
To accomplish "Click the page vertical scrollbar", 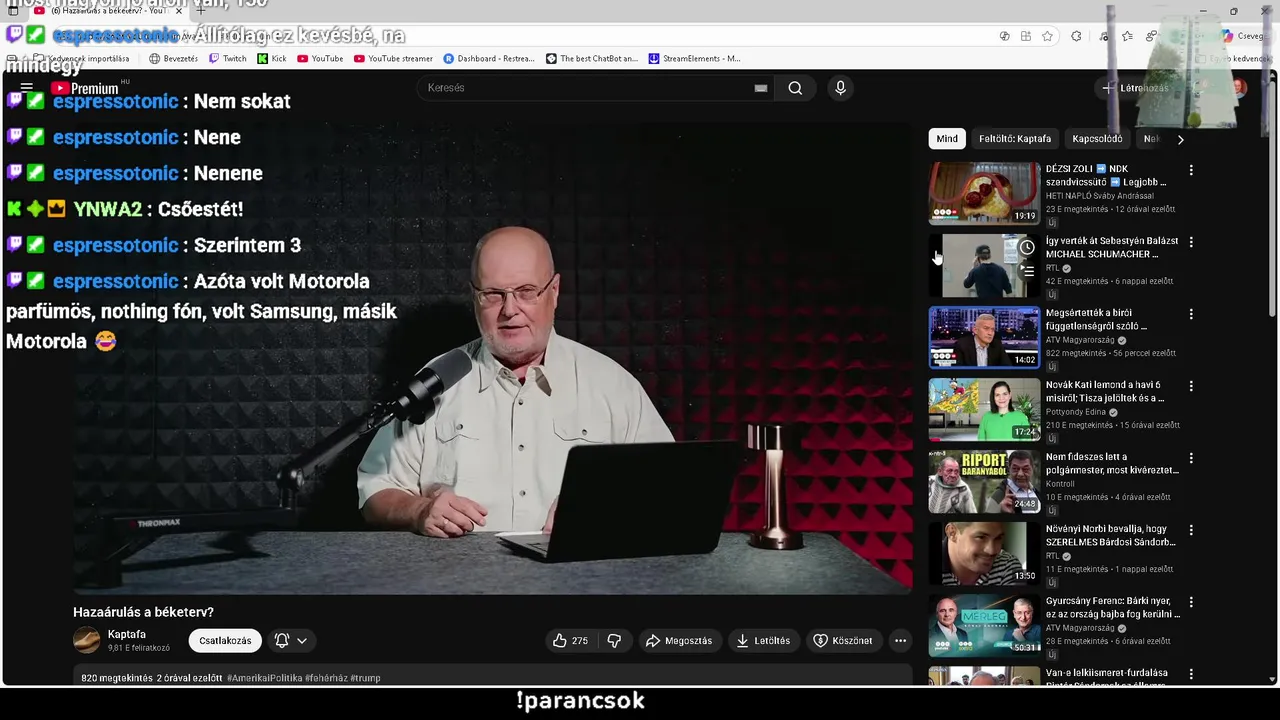I will coord(1272,200).
